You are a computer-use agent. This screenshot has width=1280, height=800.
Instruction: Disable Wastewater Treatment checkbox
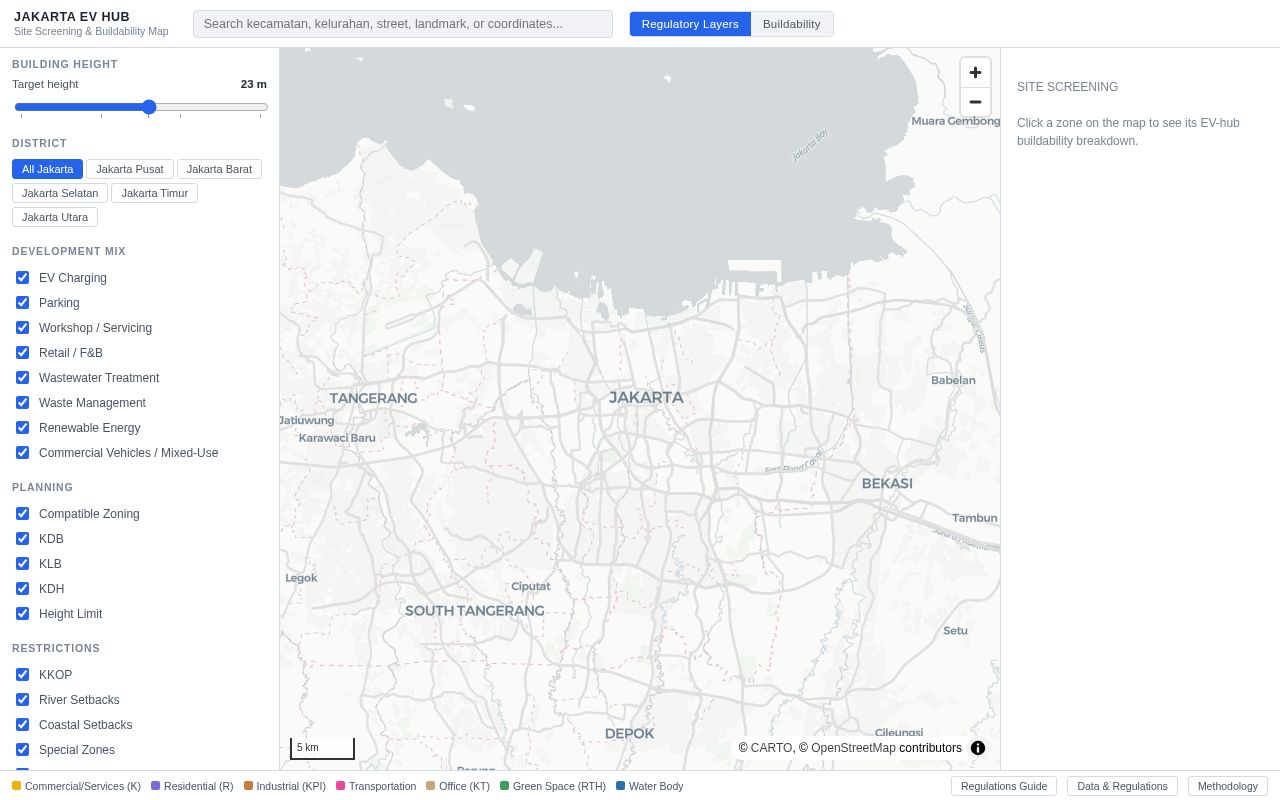[x=22, y=378]
